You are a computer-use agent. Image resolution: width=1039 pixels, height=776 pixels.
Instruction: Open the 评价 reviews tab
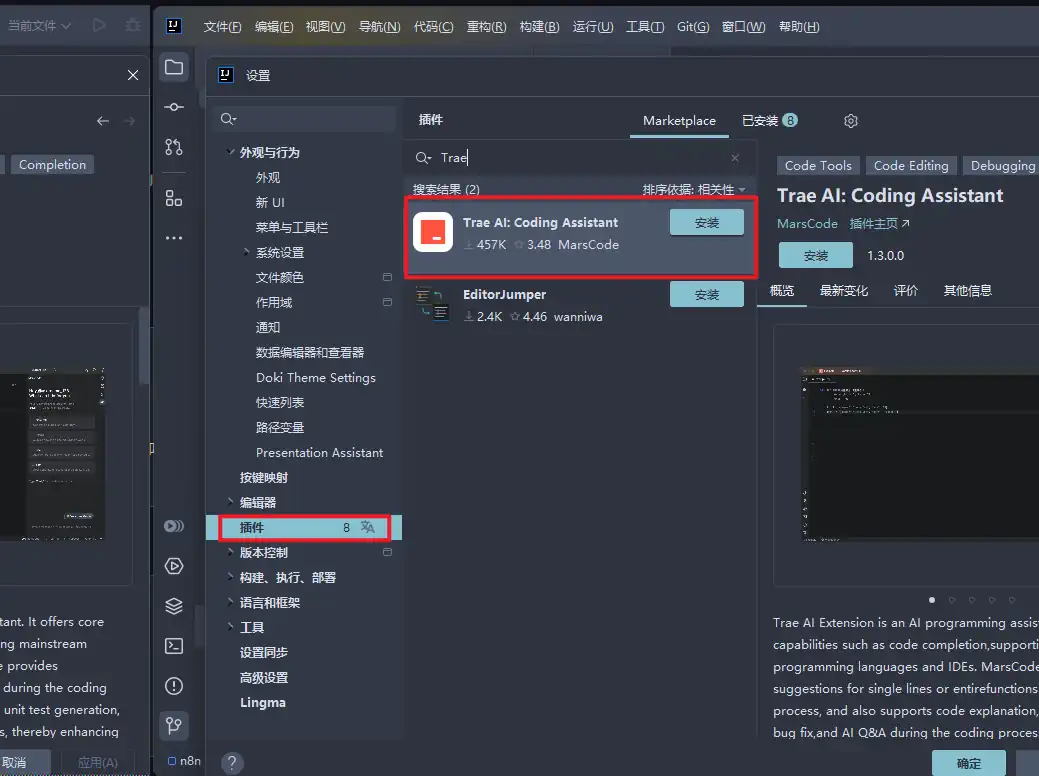pyautogui.click(x=905, y=290)
